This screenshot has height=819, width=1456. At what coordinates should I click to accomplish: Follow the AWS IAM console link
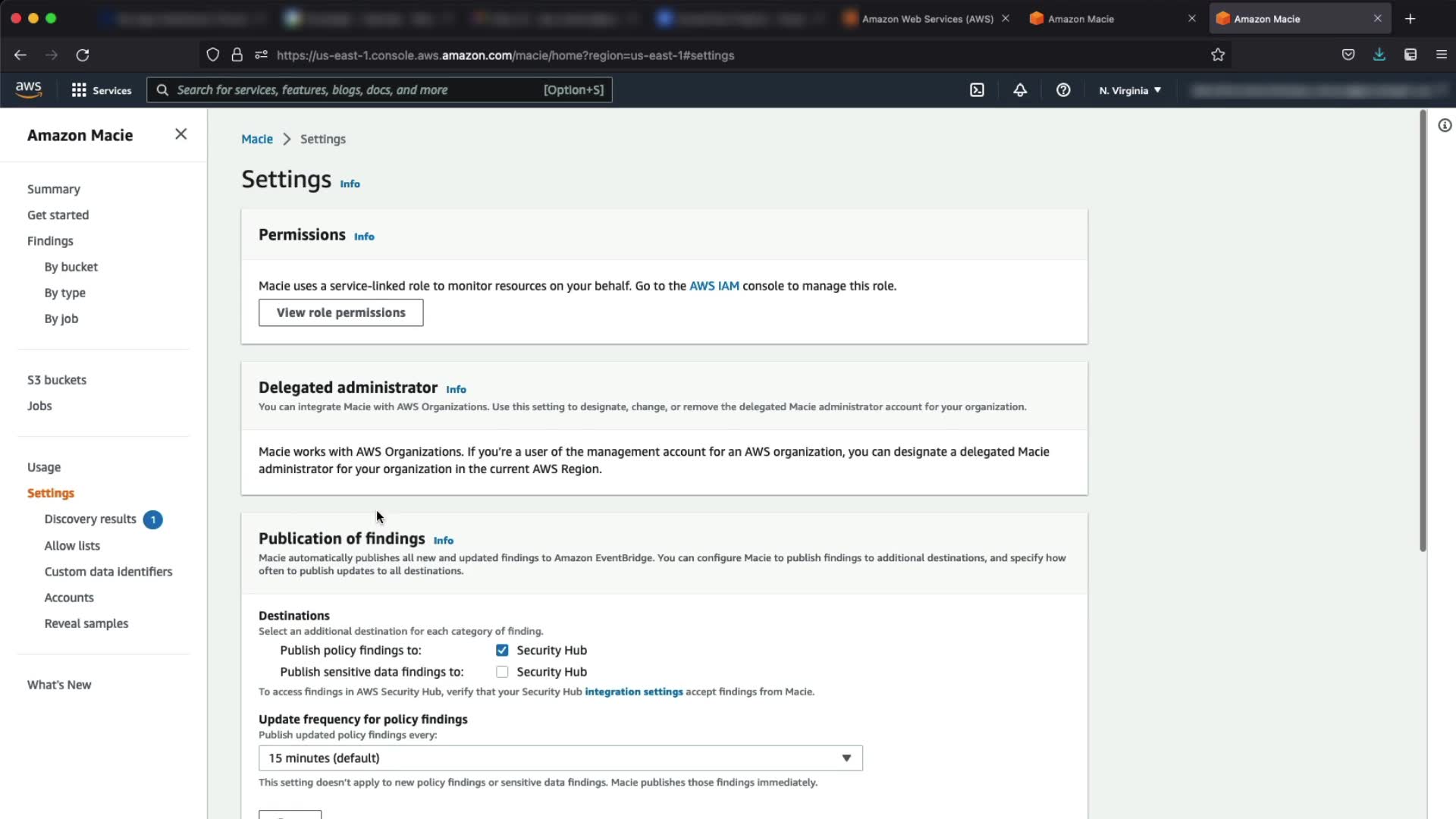(714, 286)
